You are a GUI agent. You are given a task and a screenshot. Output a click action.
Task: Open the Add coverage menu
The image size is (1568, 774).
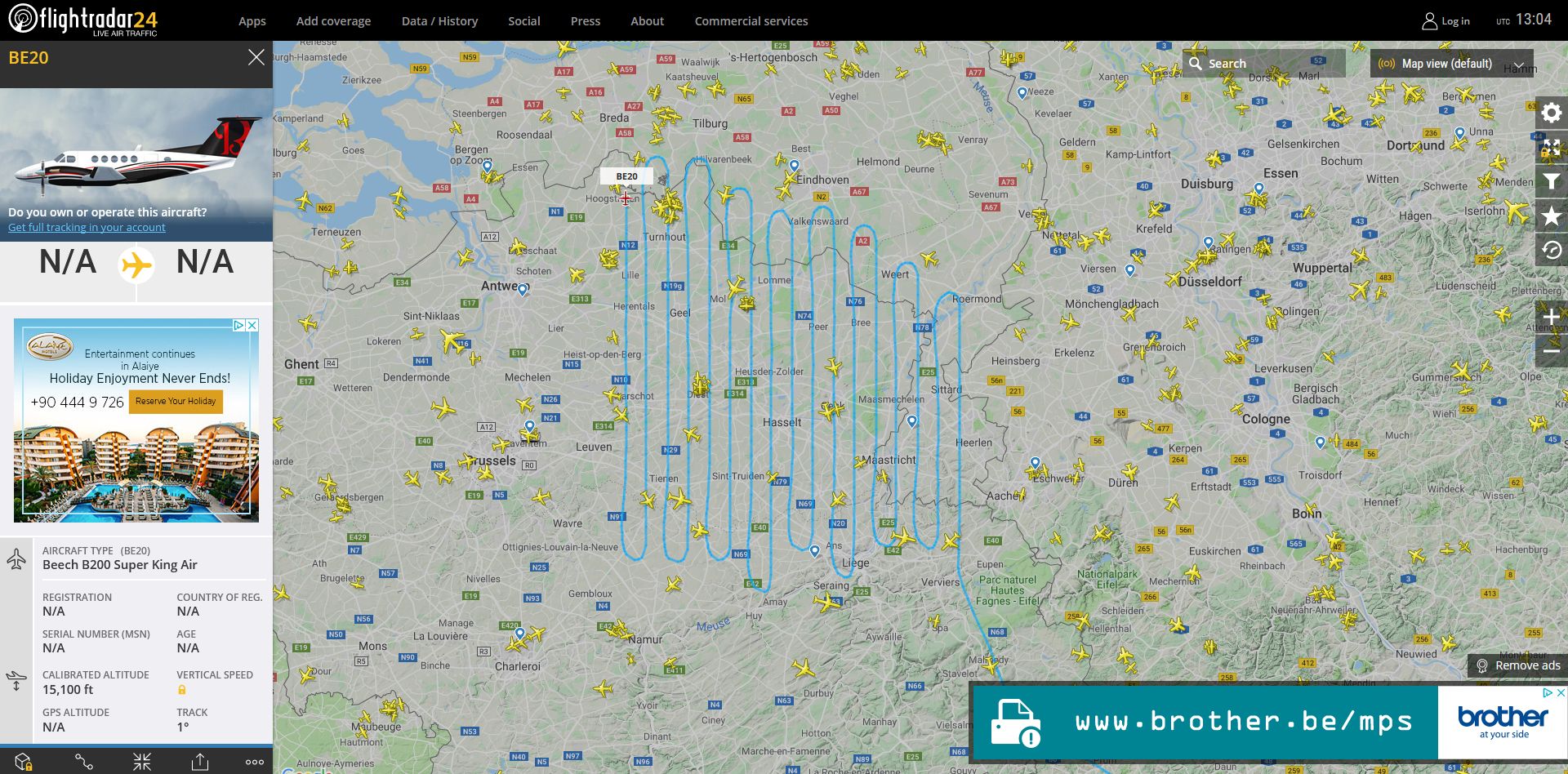click(333, 21)
